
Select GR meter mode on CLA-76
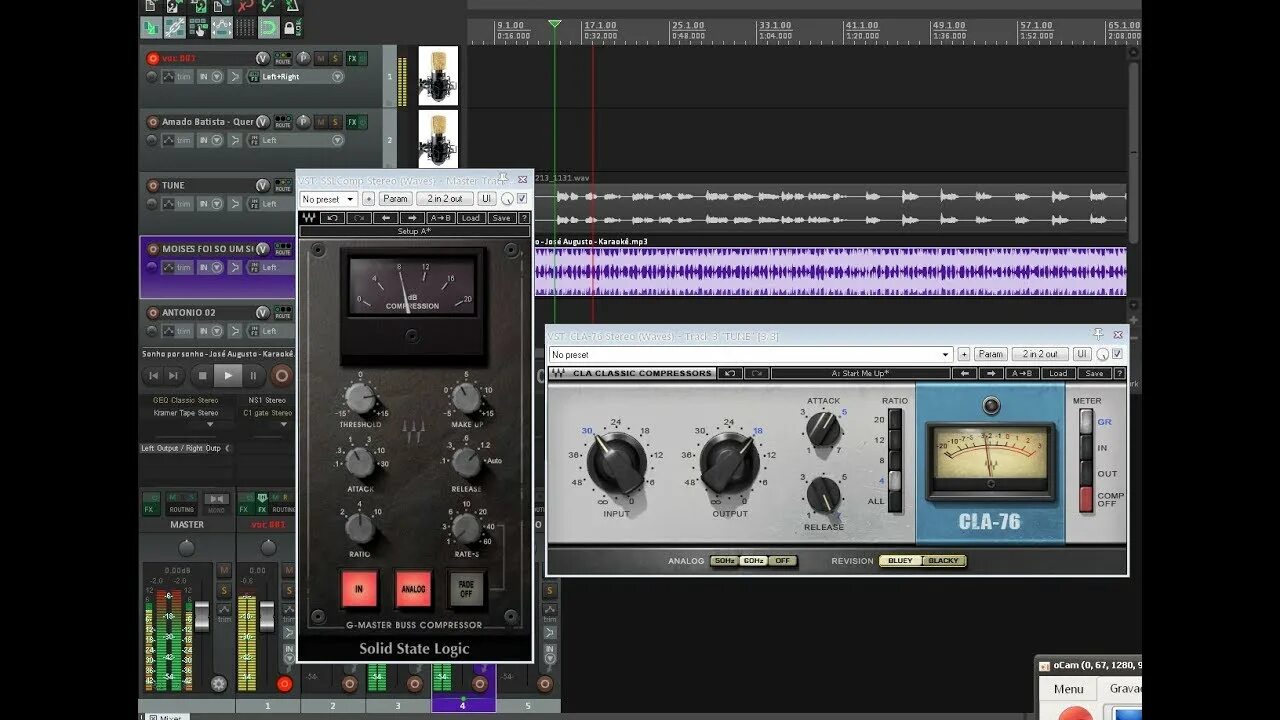(1086, 421)
